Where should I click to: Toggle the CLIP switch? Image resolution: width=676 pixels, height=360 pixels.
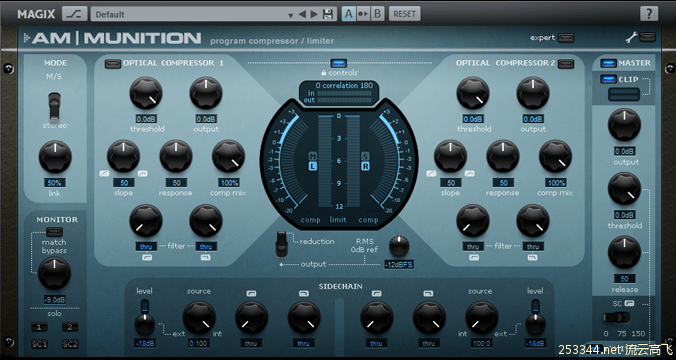tap(608, 79)
